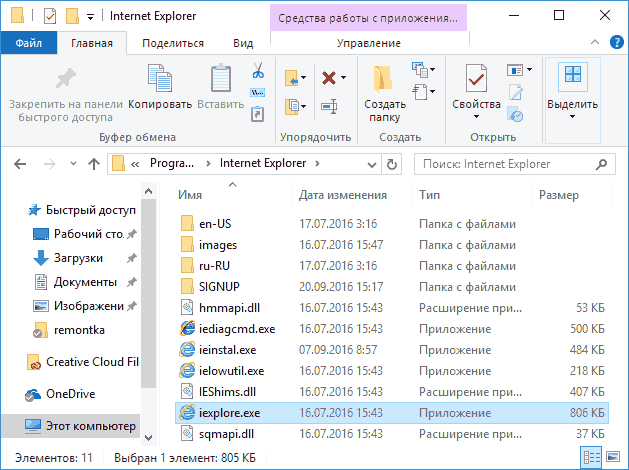Click navigation pane scrollbar up arrow
Image resolution: width=629 pixels, height=470 pixels.
pyautogui.click(x=148, y=191)
